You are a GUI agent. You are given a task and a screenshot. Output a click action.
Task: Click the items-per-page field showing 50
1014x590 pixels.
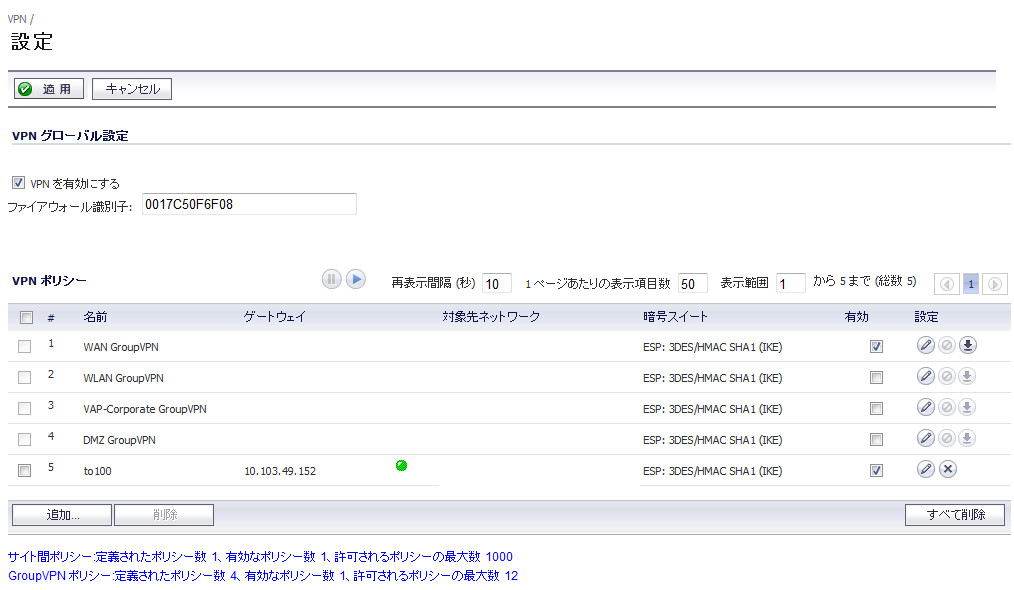[693, 283]
